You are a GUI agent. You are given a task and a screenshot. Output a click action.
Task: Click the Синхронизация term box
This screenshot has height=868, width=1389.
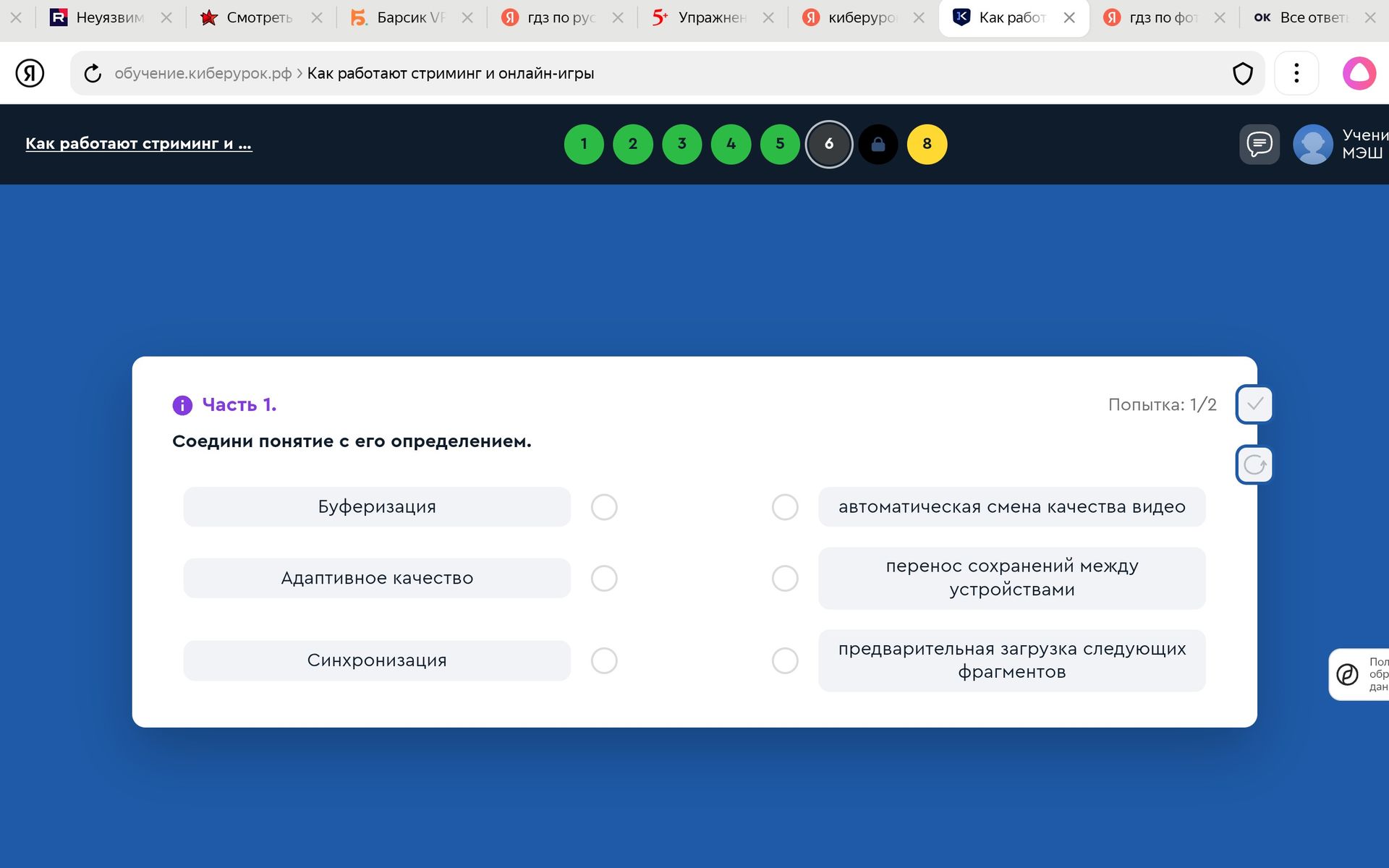point(377,660)
